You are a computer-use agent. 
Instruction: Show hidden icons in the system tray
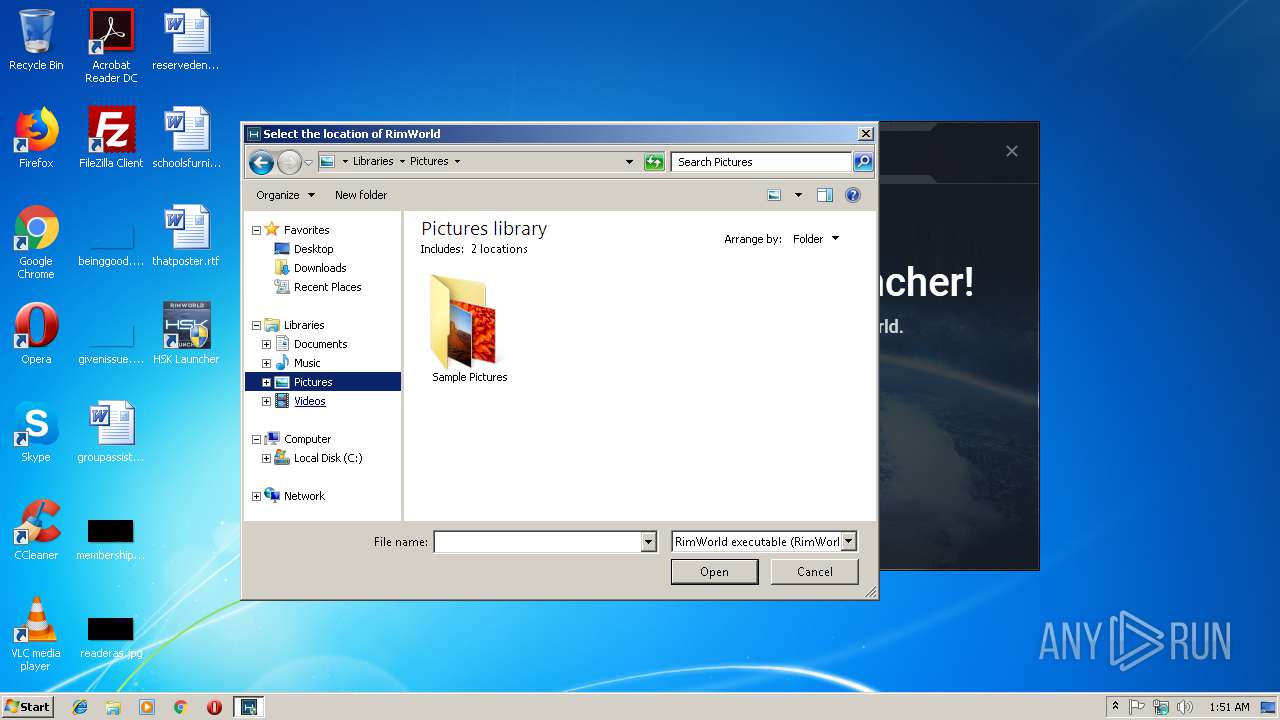click(x=1115, y=707)
